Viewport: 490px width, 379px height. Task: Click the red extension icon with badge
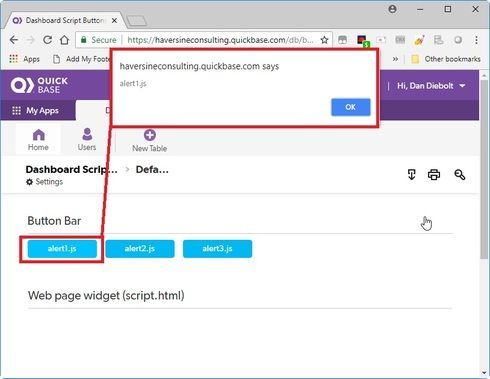(x=363, y=41)
